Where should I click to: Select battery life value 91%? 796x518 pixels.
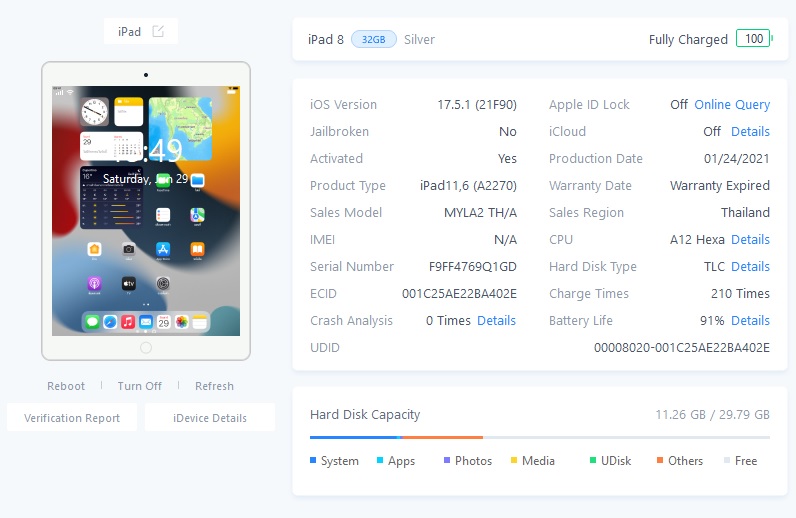pyautogui.click(x=712, y=320)
